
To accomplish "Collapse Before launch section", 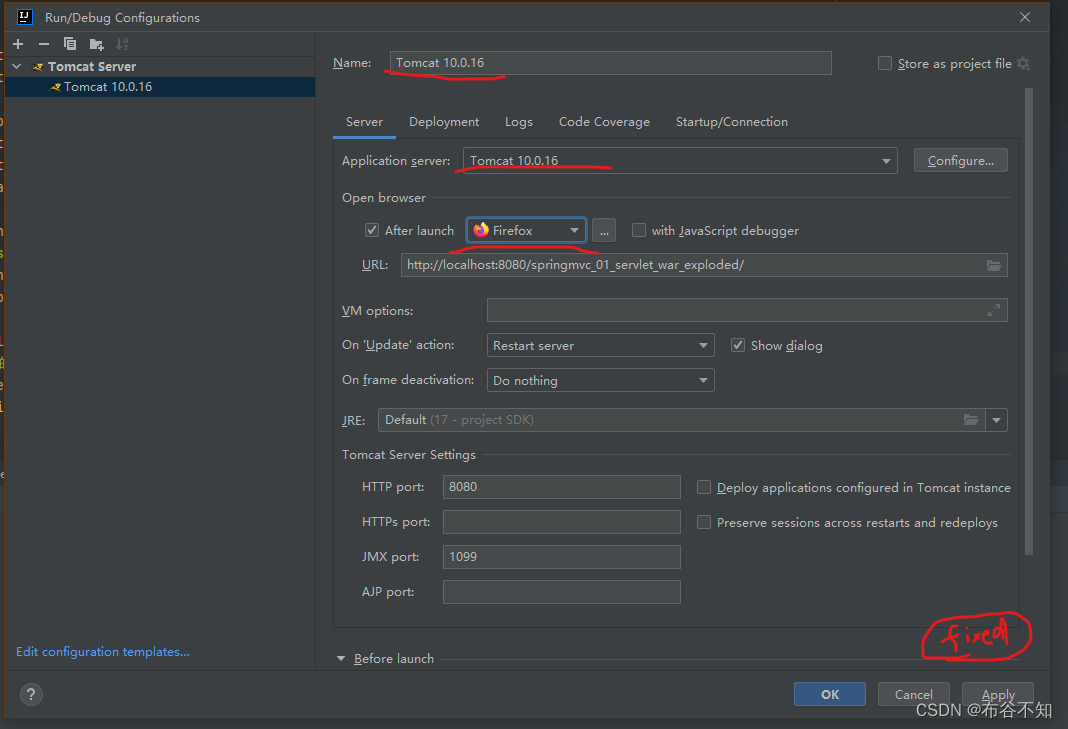I will pos(341,659).
